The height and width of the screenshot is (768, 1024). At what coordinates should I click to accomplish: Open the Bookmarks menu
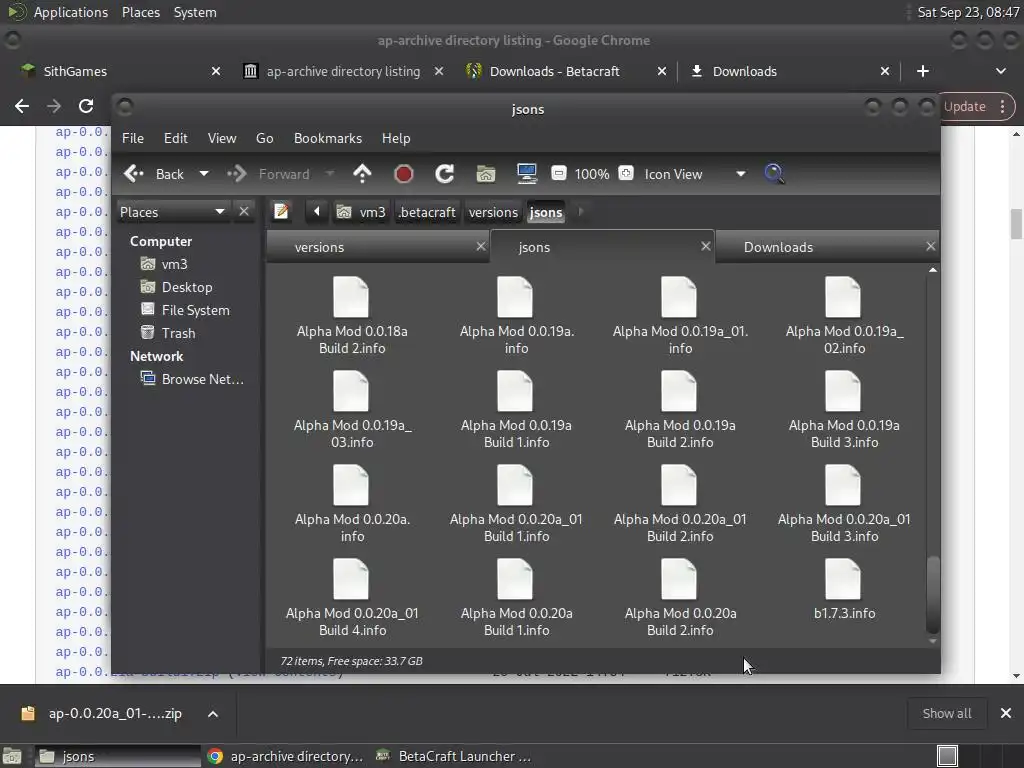328,138
